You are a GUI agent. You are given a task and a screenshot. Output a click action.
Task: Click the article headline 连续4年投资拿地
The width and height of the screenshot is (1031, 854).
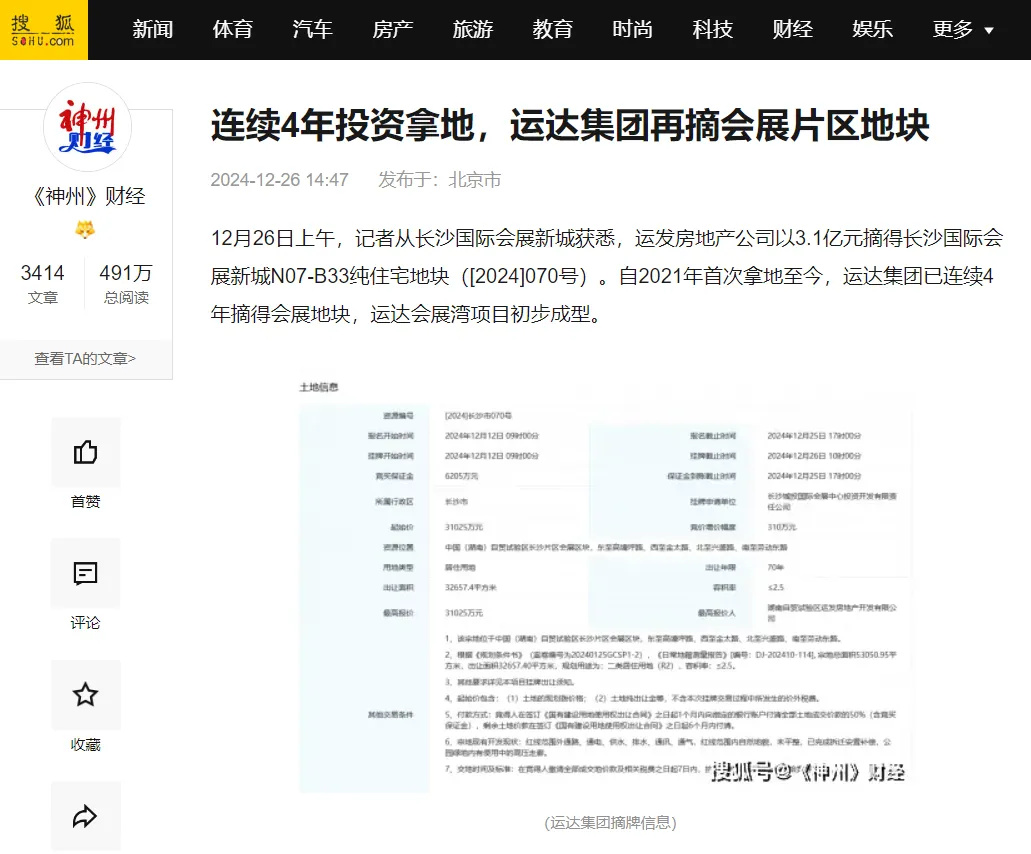569,126
